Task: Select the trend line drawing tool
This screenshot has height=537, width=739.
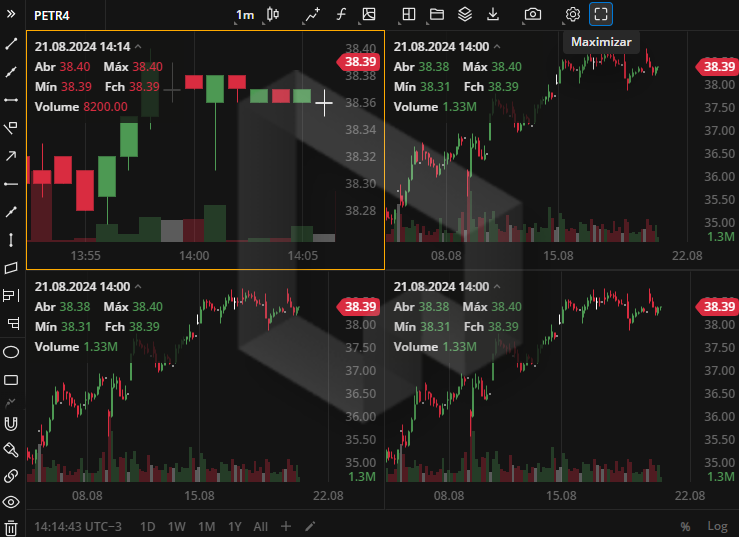Action: pyautogui.click(x=11, y=44)
